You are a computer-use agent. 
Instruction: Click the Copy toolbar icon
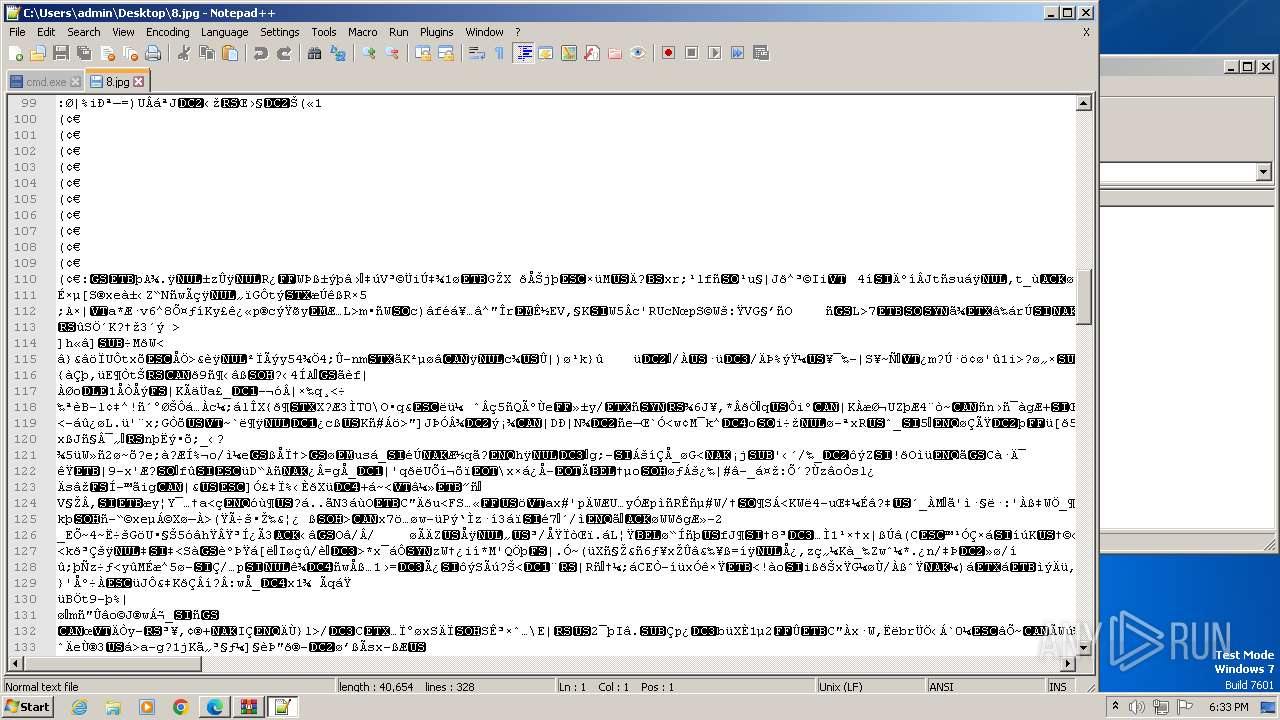pyautogui.click(x=207, y=53)
